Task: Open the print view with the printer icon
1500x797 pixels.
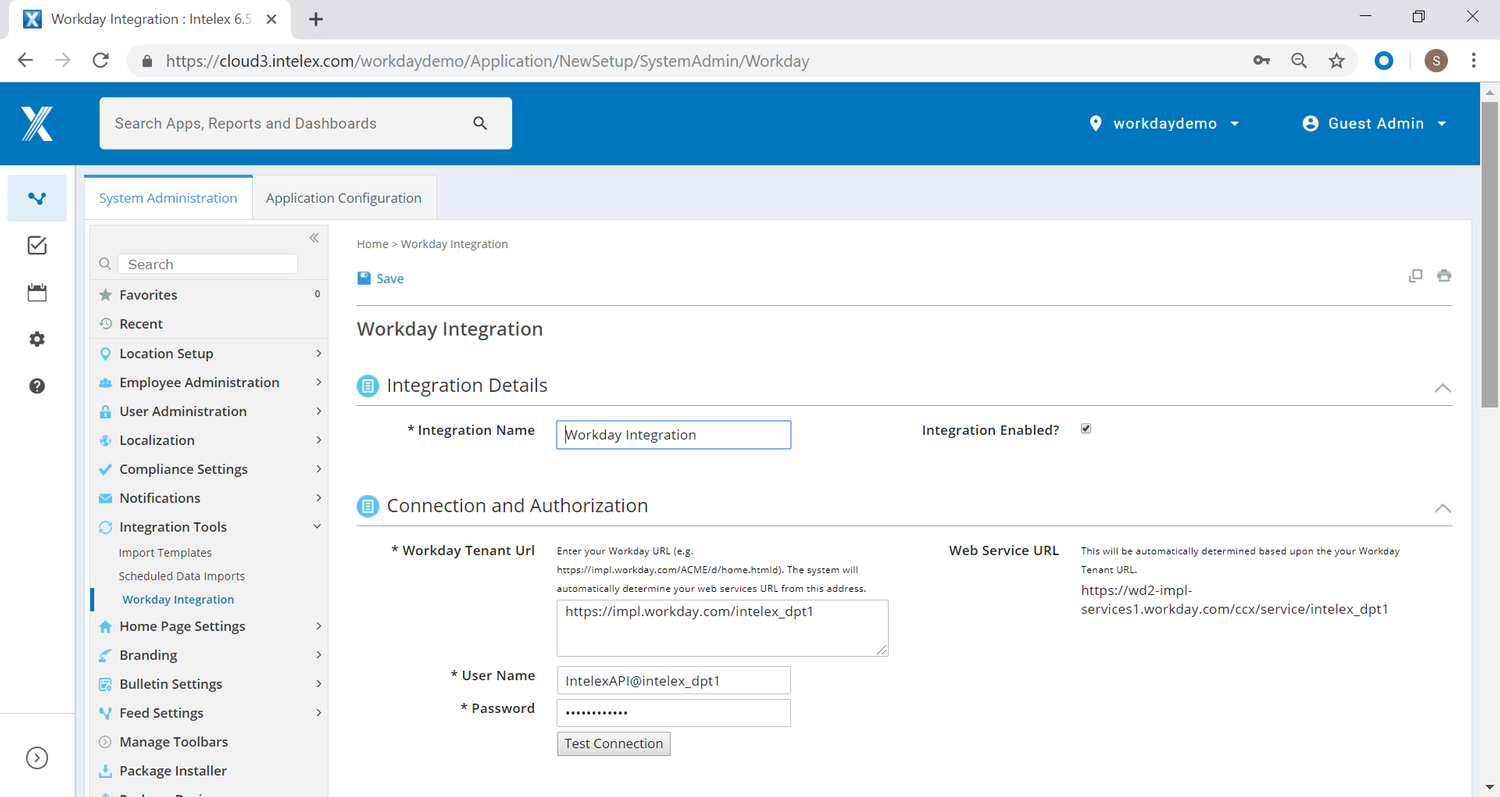Action: tap(1444, 275)
